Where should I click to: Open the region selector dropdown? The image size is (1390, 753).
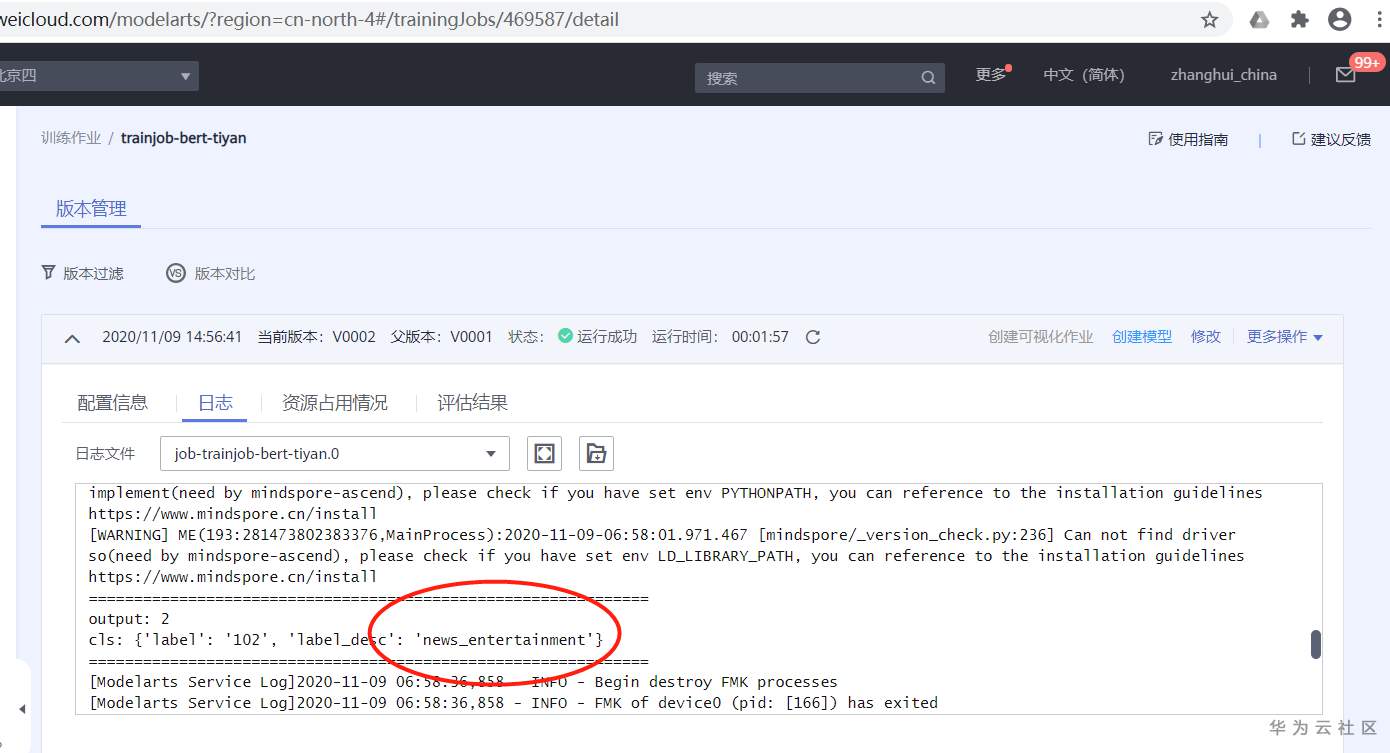(98, 76)
